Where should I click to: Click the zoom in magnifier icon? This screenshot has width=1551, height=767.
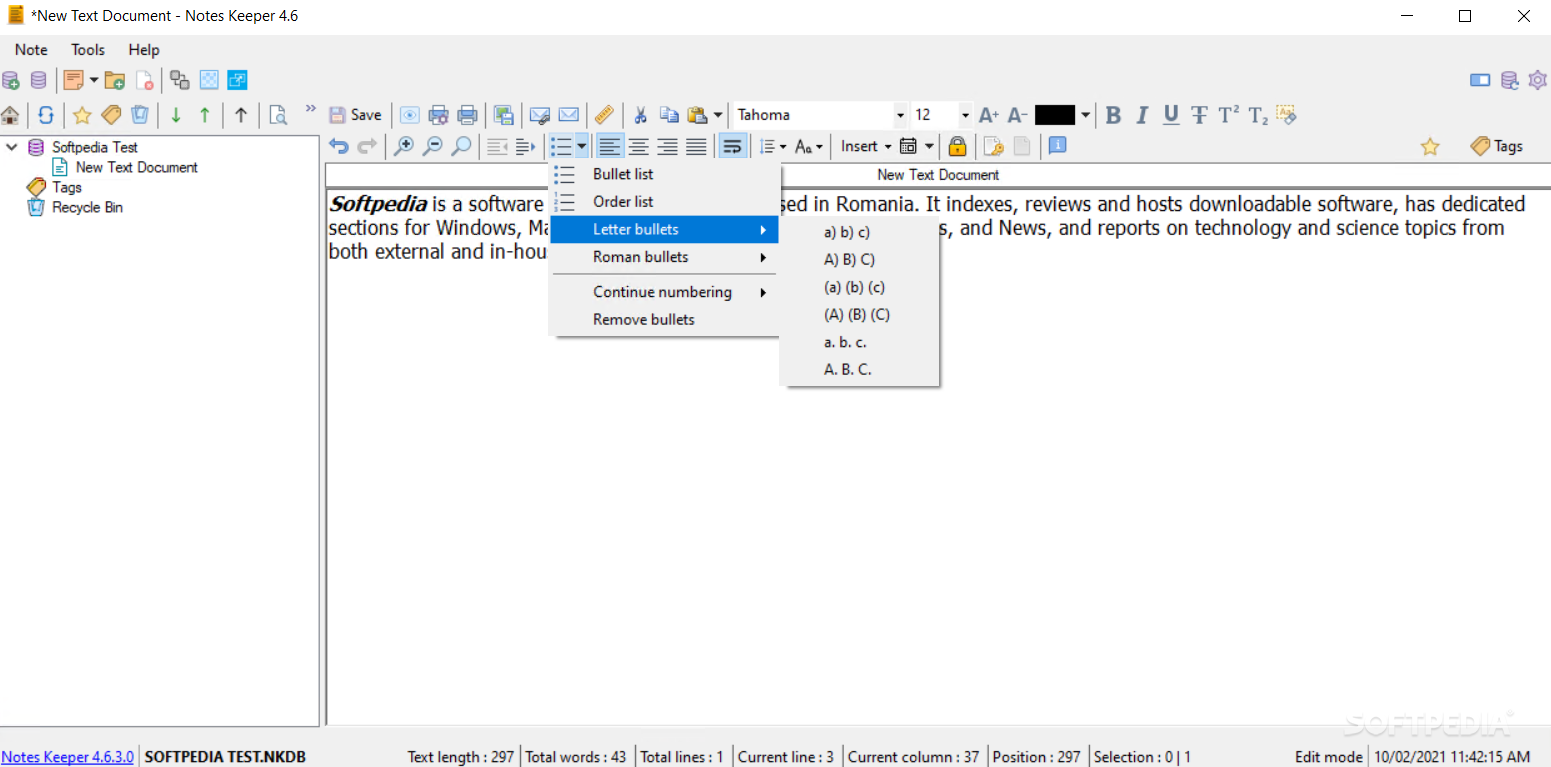click(x=404, y=146)
